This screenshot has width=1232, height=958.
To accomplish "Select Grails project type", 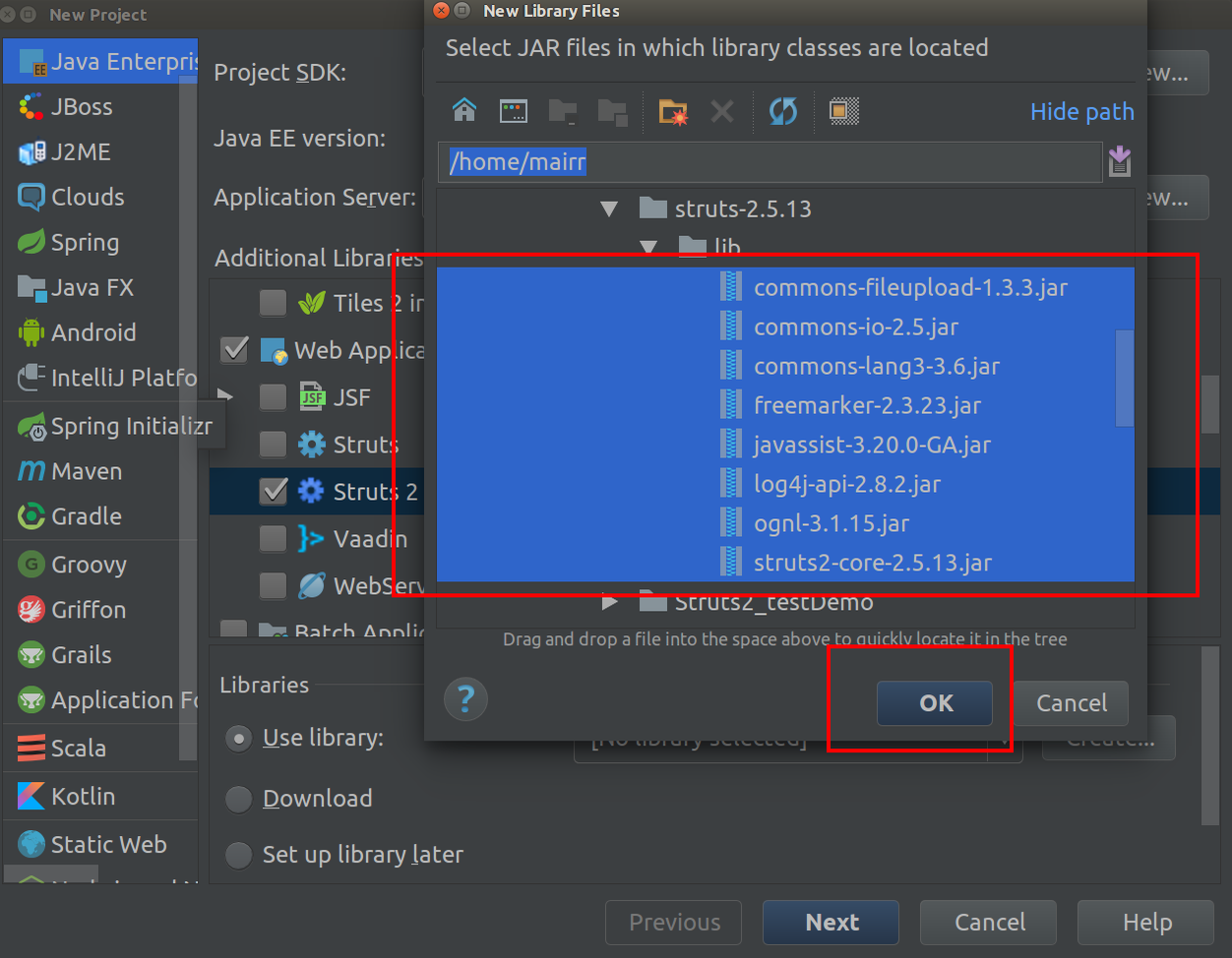I will click(100, 655).
